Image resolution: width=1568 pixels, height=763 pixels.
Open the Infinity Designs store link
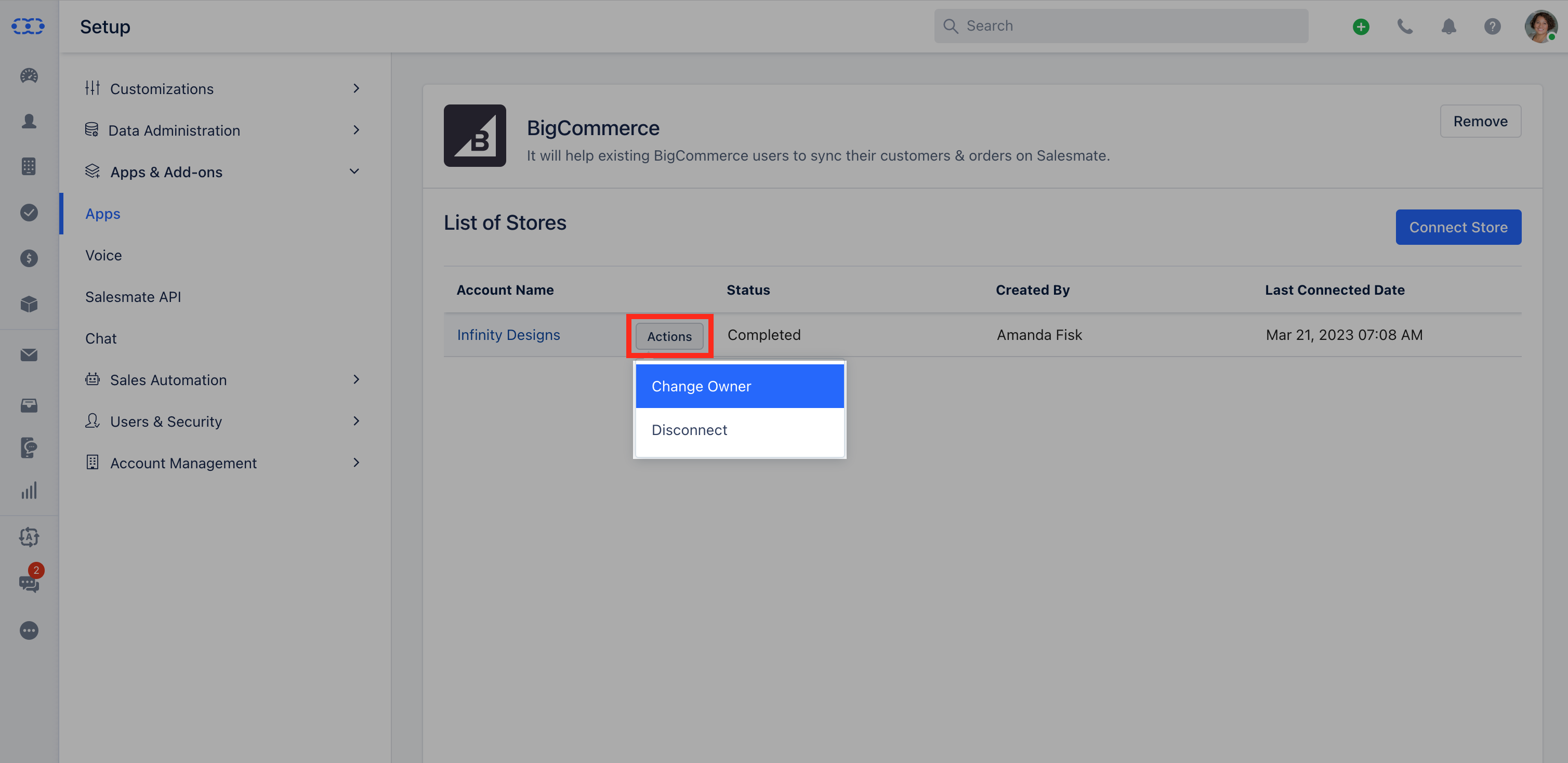508,335
